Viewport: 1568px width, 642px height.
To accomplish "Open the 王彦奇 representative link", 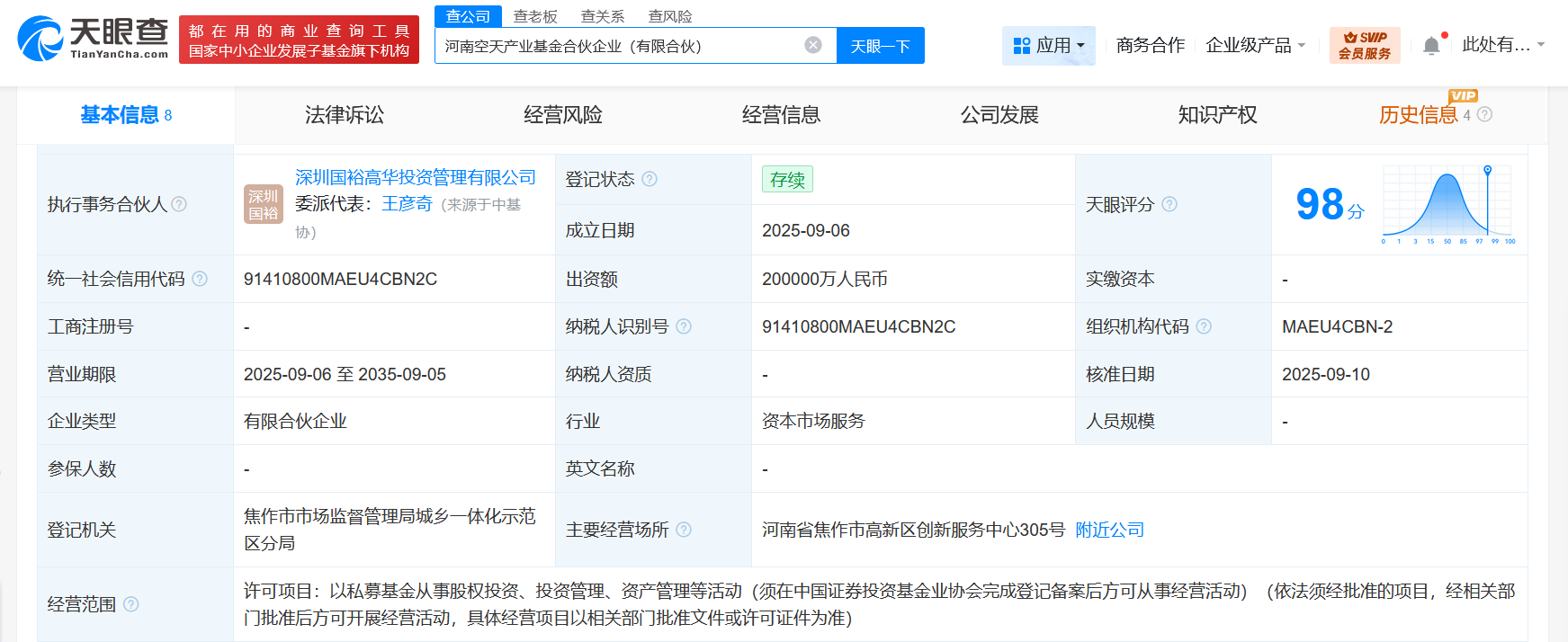I will pyautogui.click(x=407, y=204).
